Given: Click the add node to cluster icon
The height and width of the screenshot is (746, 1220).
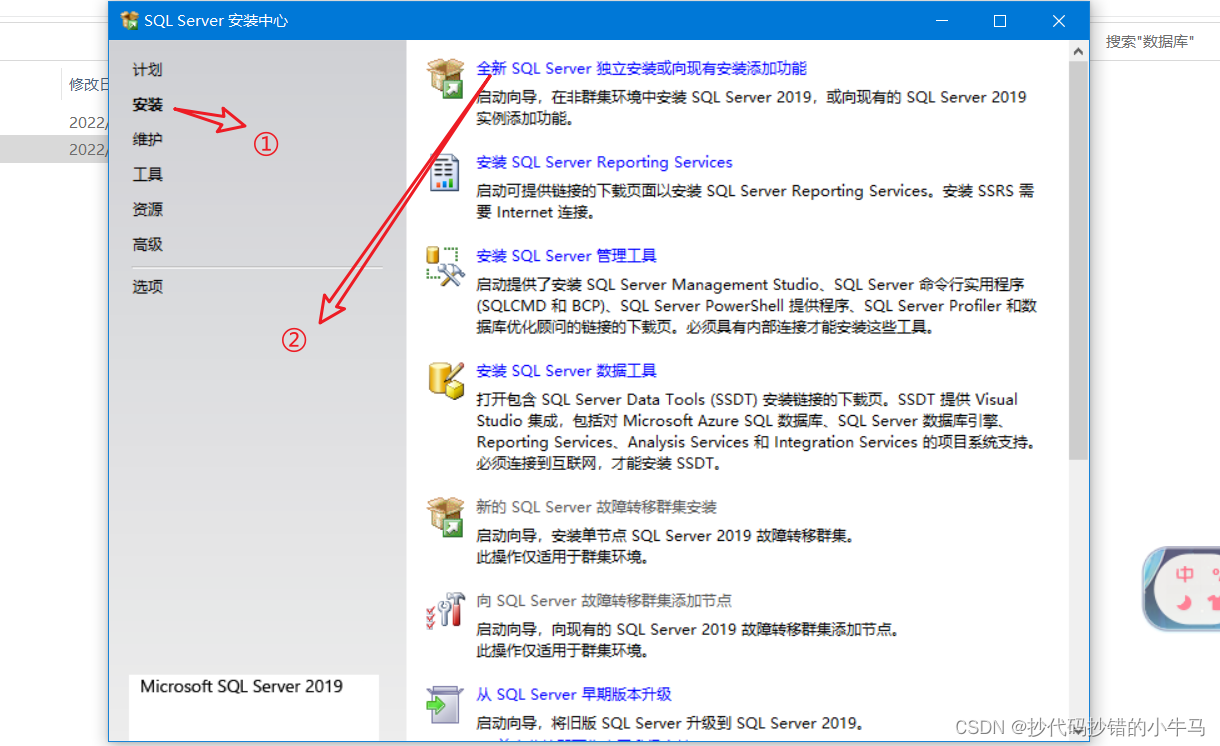Looking at the screenshot, I should click(x=445, y=610).
